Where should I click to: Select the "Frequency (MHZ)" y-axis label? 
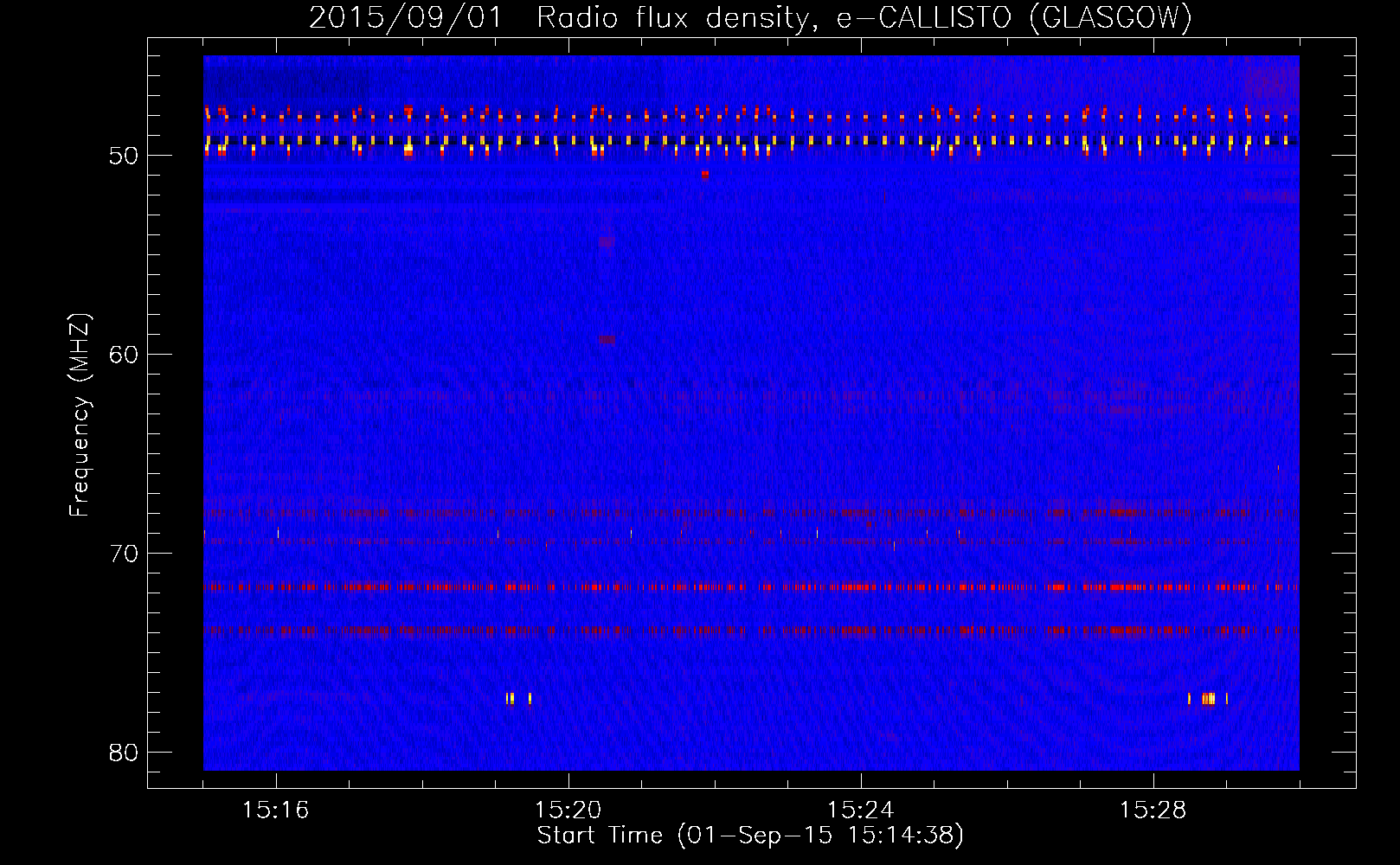(80, 415)
